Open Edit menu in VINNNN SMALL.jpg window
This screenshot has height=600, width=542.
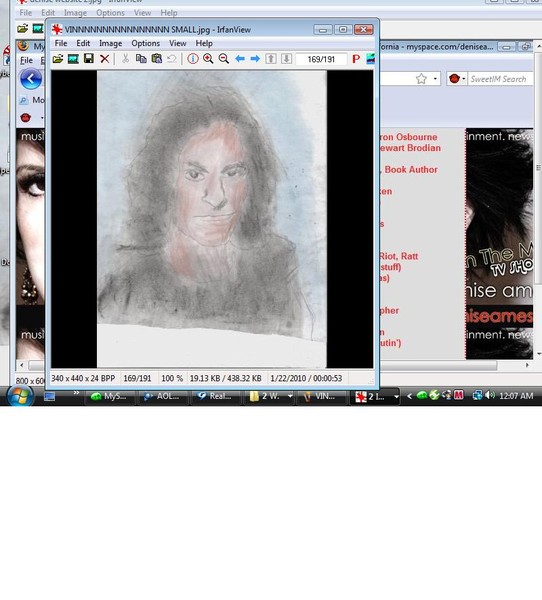(83, 43)
